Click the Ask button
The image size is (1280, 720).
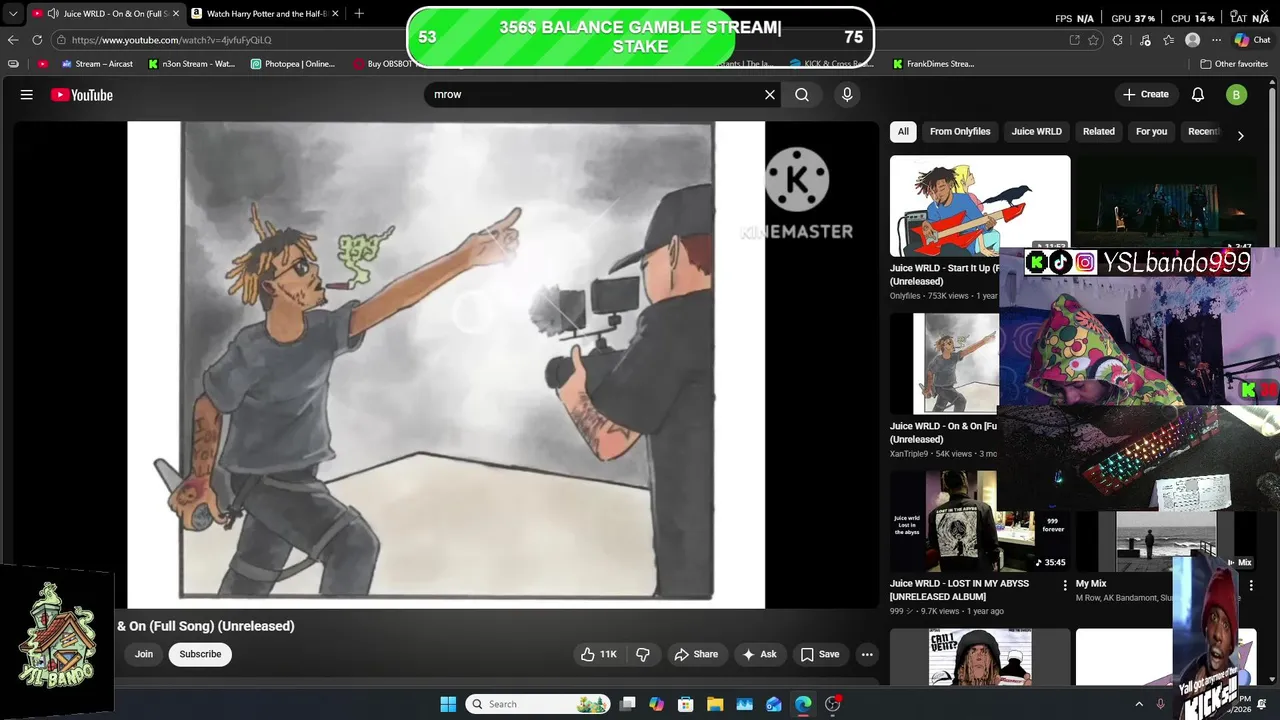click(x=758, y=654)
